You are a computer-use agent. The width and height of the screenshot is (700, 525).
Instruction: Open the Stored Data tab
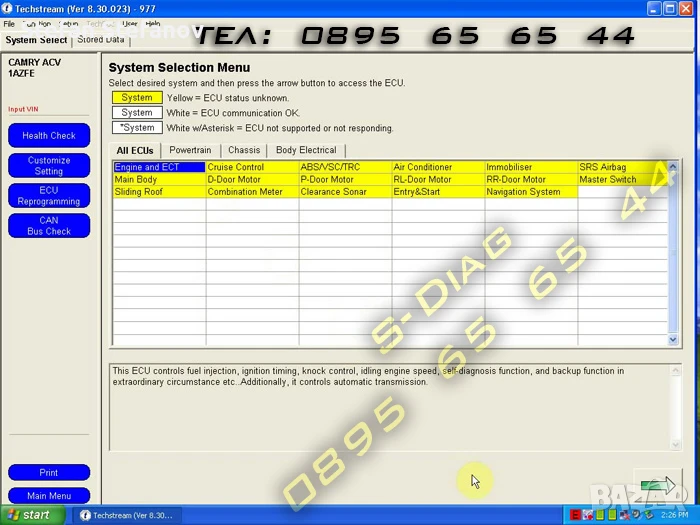[x=101, y=40]
